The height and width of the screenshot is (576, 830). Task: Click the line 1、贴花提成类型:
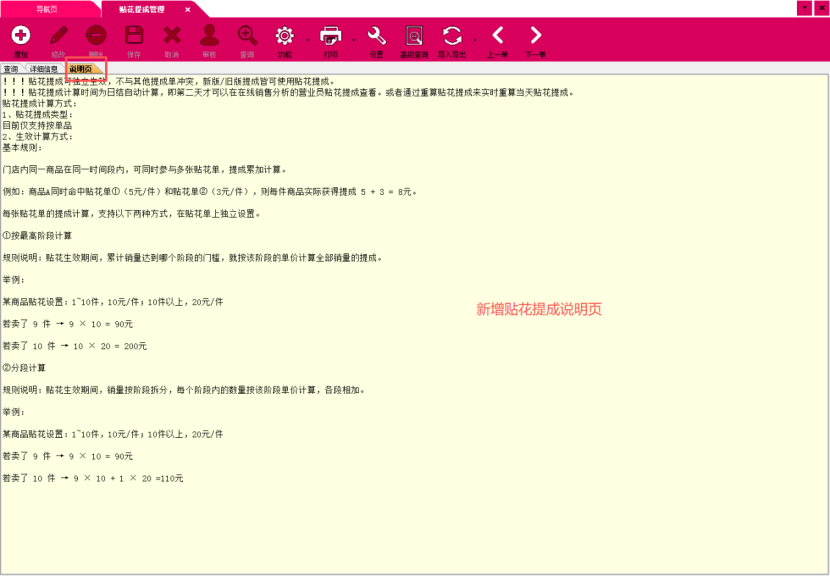(x=38, y=115)
